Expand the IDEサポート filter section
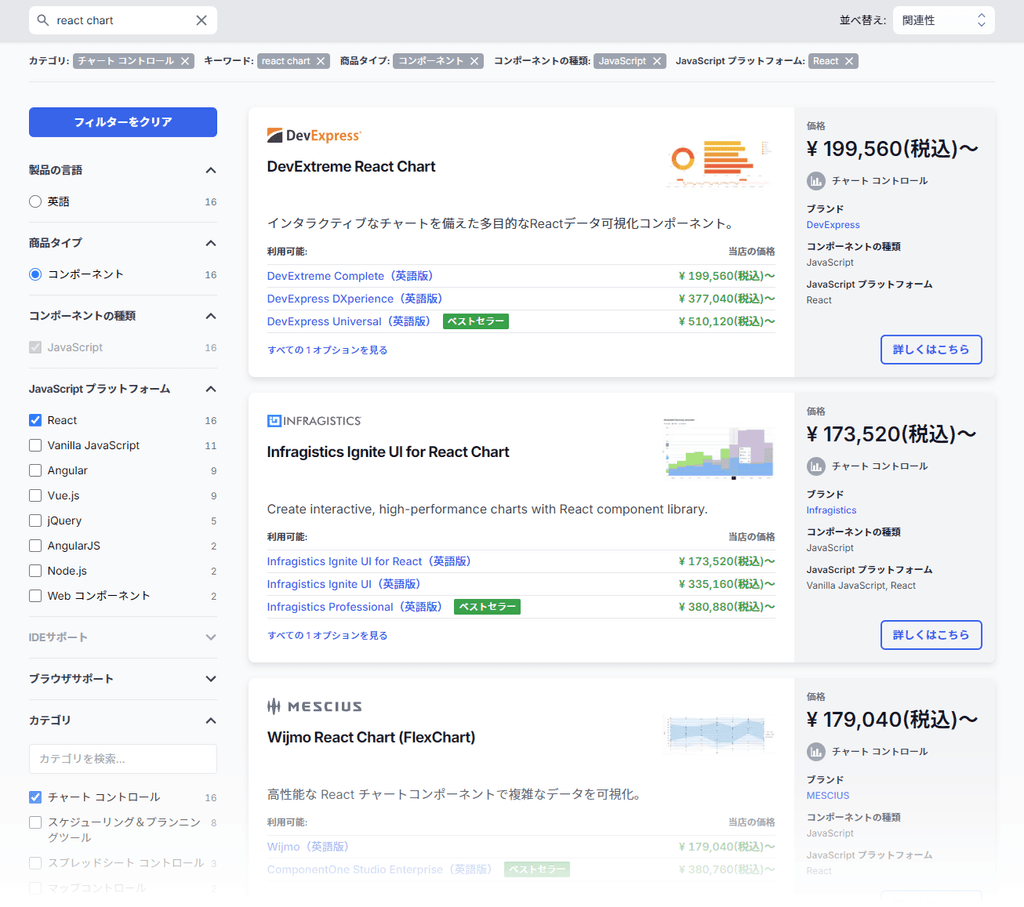 (x=211, y=637)
